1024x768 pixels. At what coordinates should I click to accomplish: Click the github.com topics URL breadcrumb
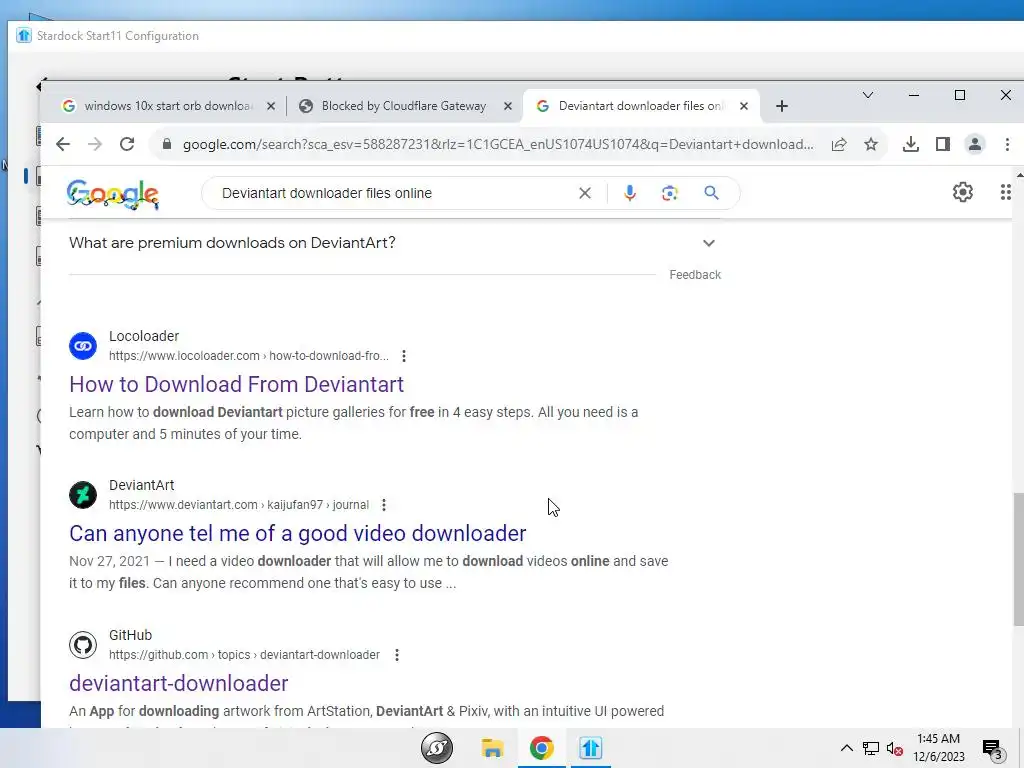pyautogui.click(x=244, y=654)
